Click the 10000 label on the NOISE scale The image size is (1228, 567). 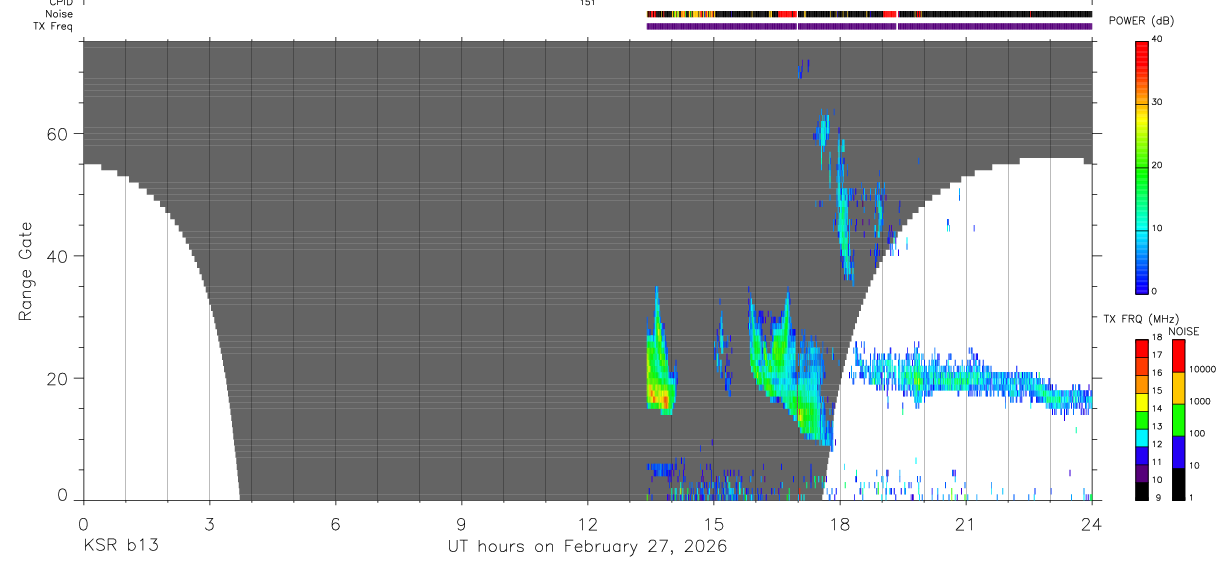tap(1202, 369)
